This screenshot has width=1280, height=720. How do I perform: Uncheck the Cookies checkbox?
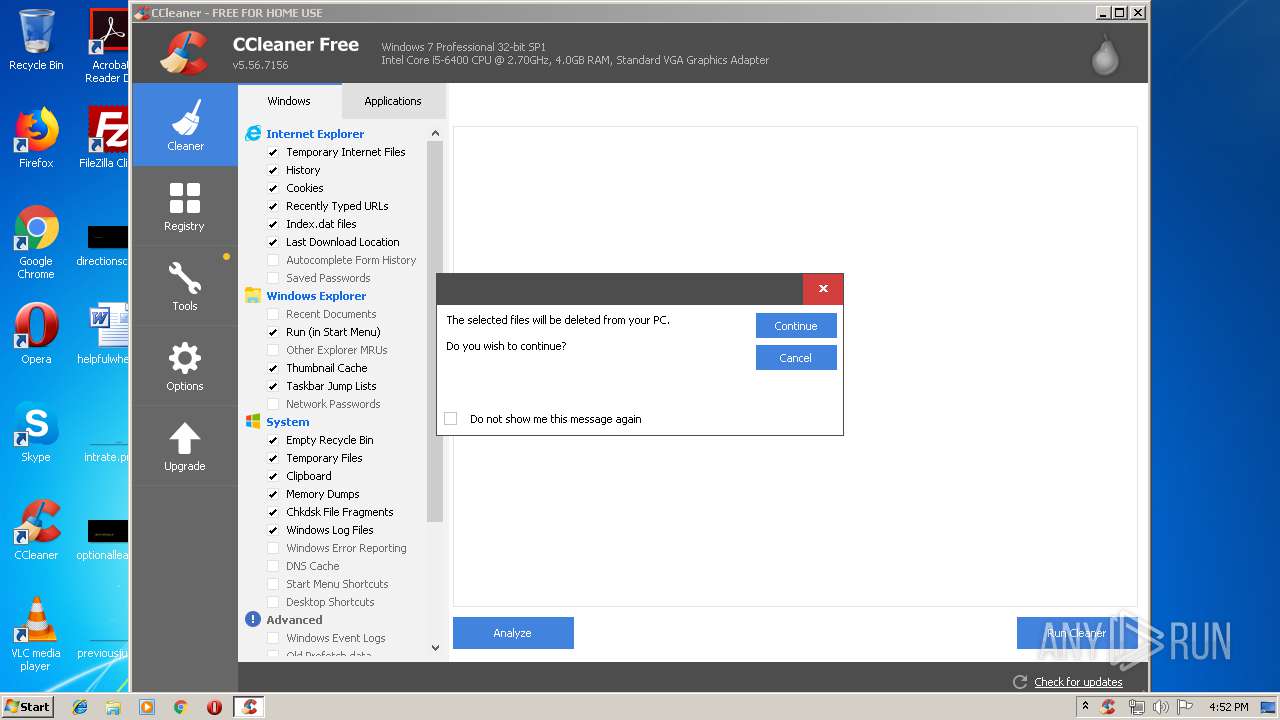(273, 188)
